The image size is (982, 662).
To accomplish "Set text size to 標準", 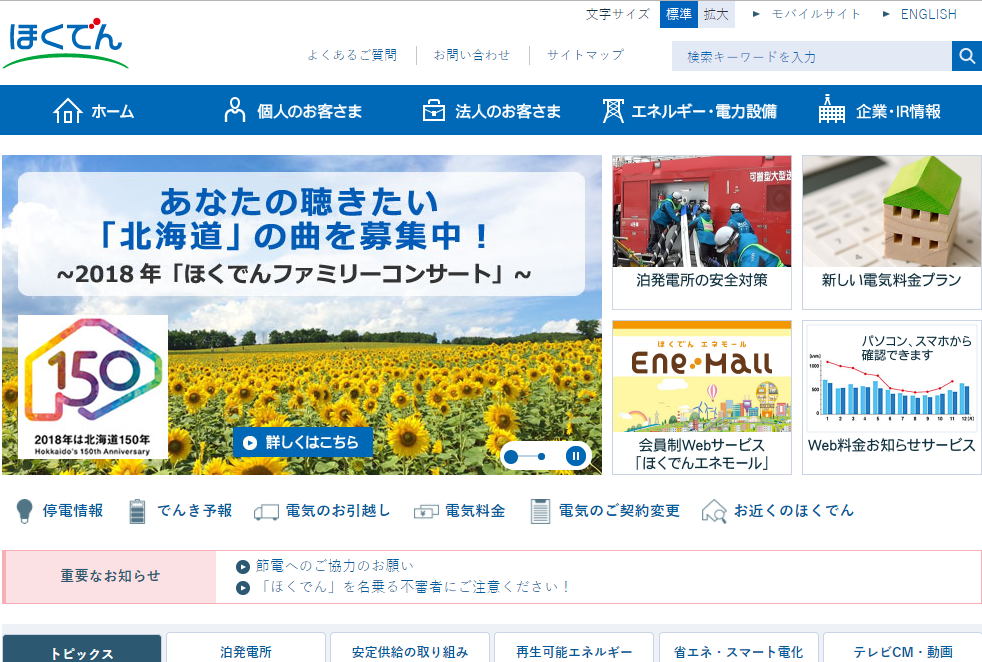I will 679,14.
